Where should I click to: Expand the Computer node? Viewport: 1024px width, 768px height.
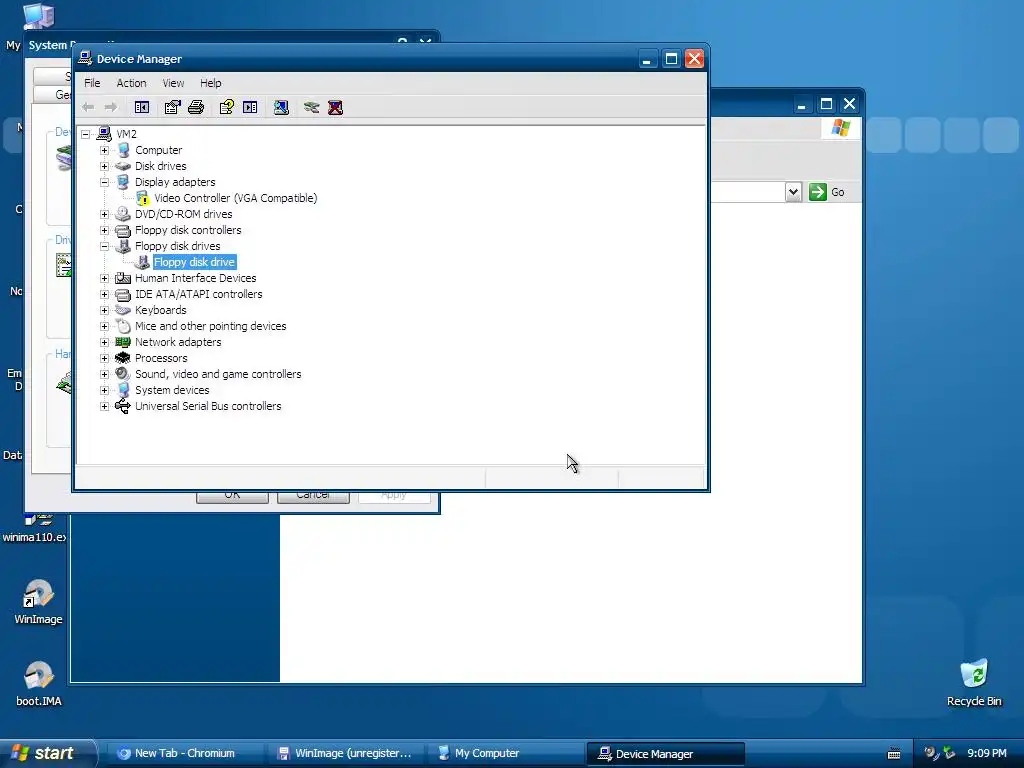pyautogui.click(x=104, y=150)
